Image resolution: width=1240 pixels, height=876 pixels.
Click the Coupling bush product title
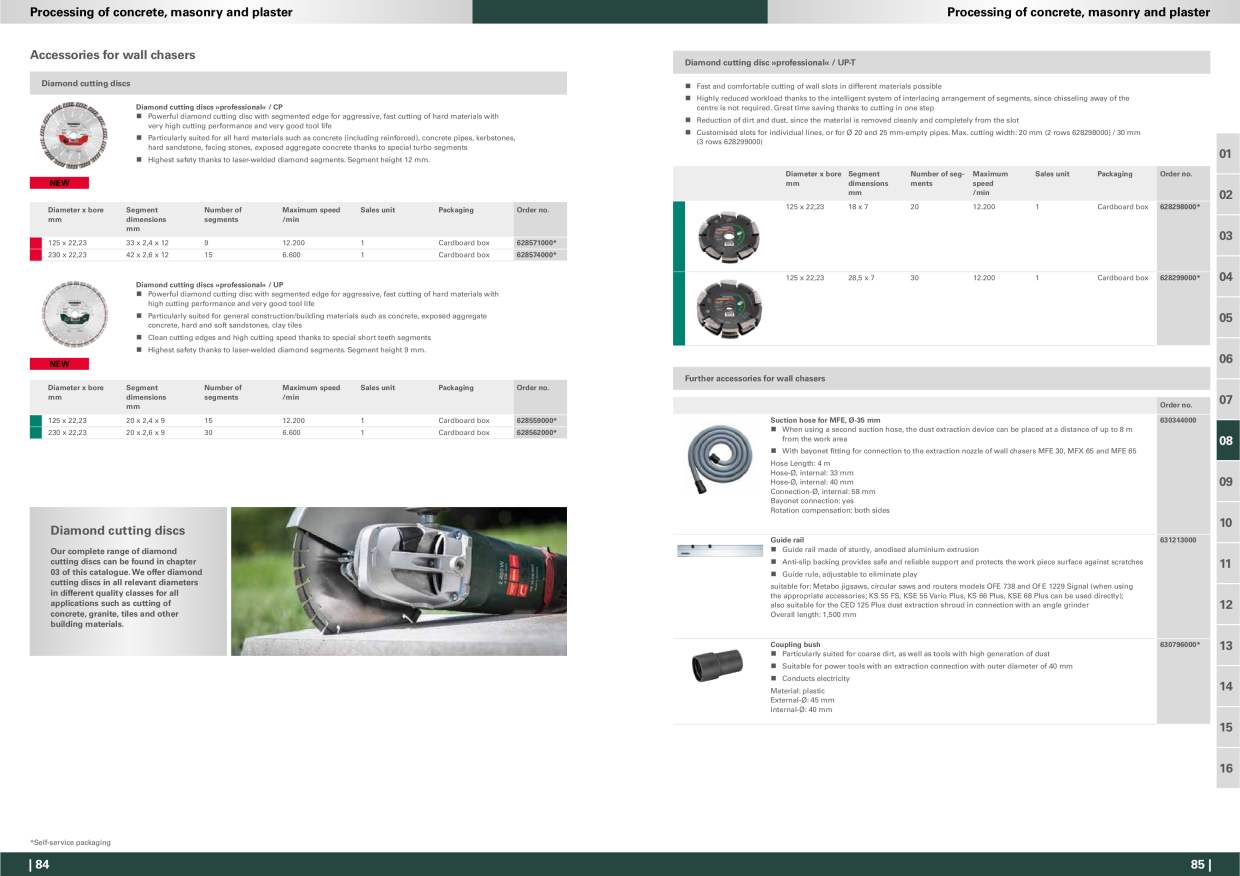795,645
